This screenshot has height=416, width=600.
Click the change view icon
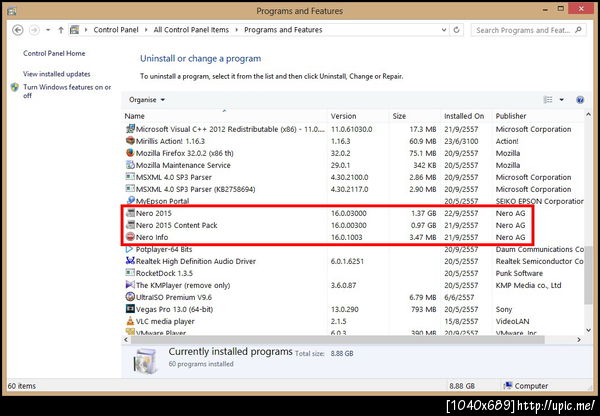point(548,100)
